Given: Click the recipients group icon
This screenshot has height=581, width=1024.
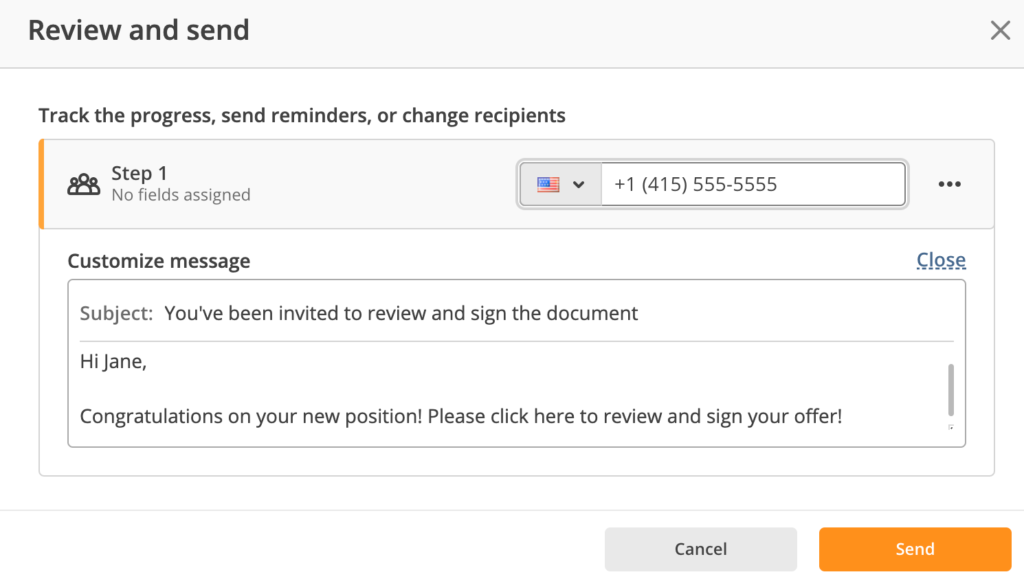Looking at the screenshot, I should (84, 184).
